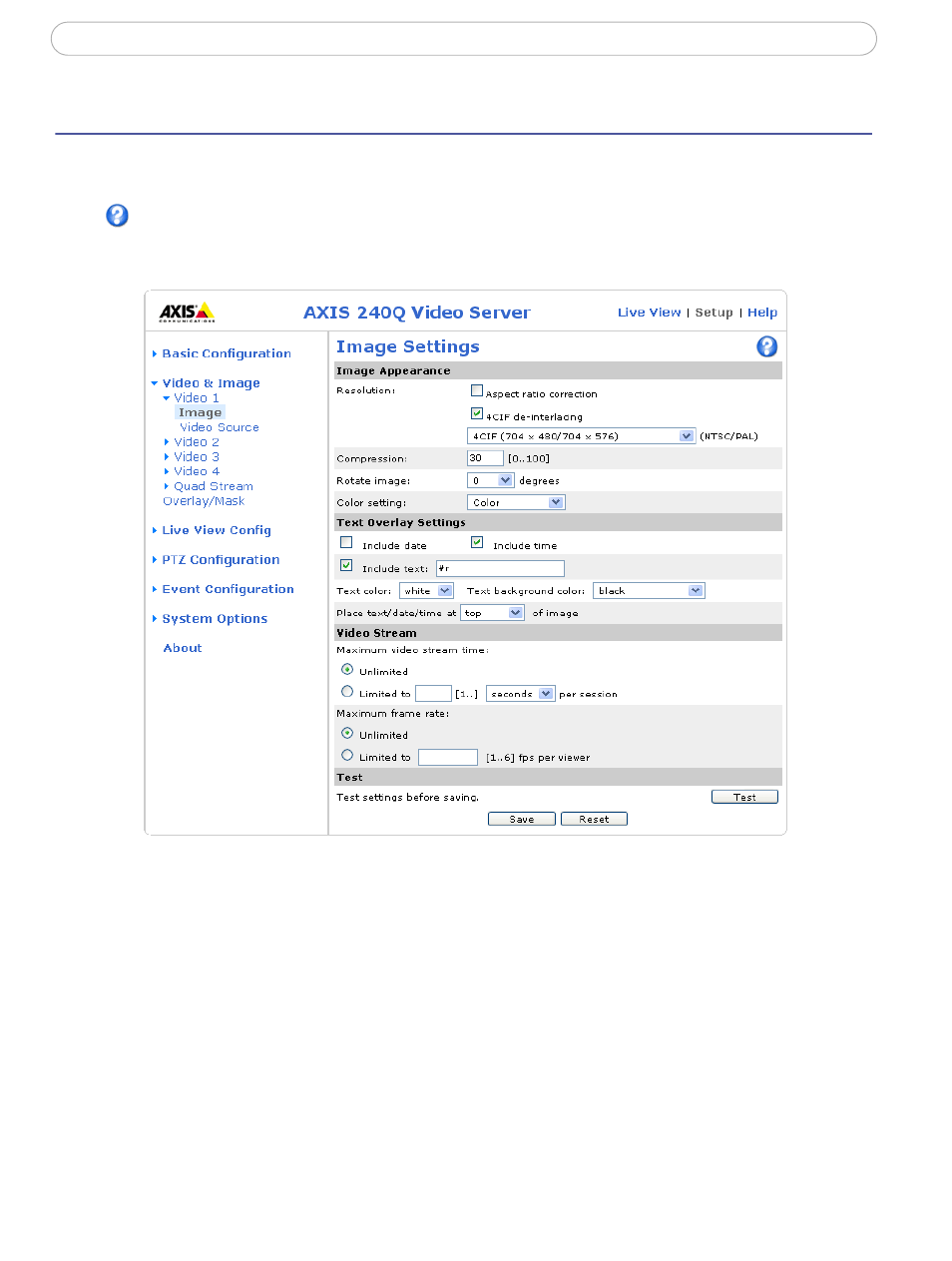
Task: Open the Color setting dropdown
Action: point(516,502)
